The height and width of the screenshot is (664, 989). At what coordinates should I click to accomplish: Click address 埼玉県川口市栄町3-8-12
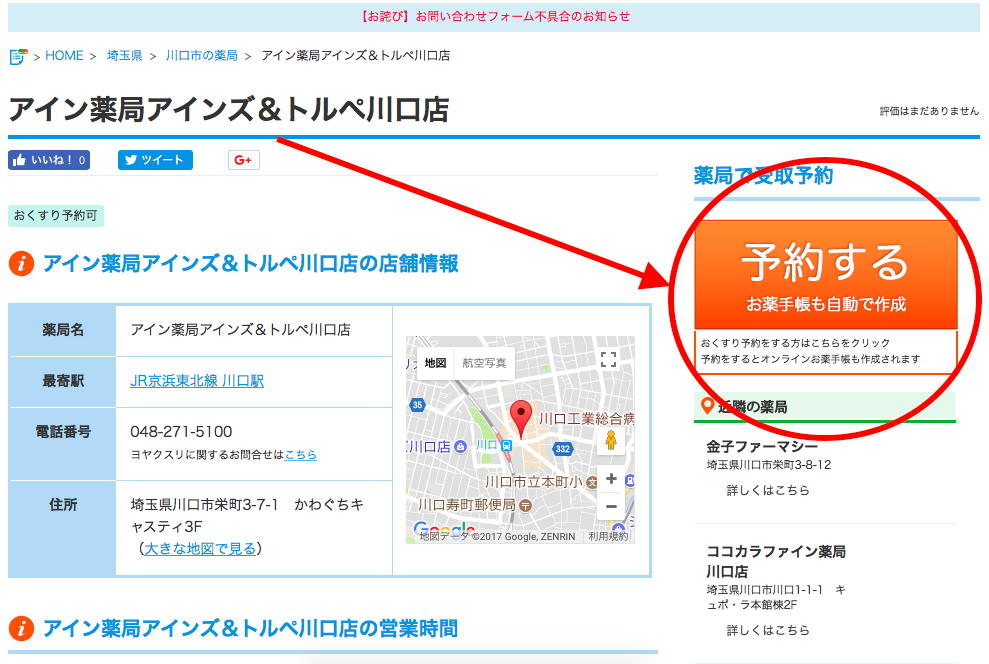(x=769, y=465)
